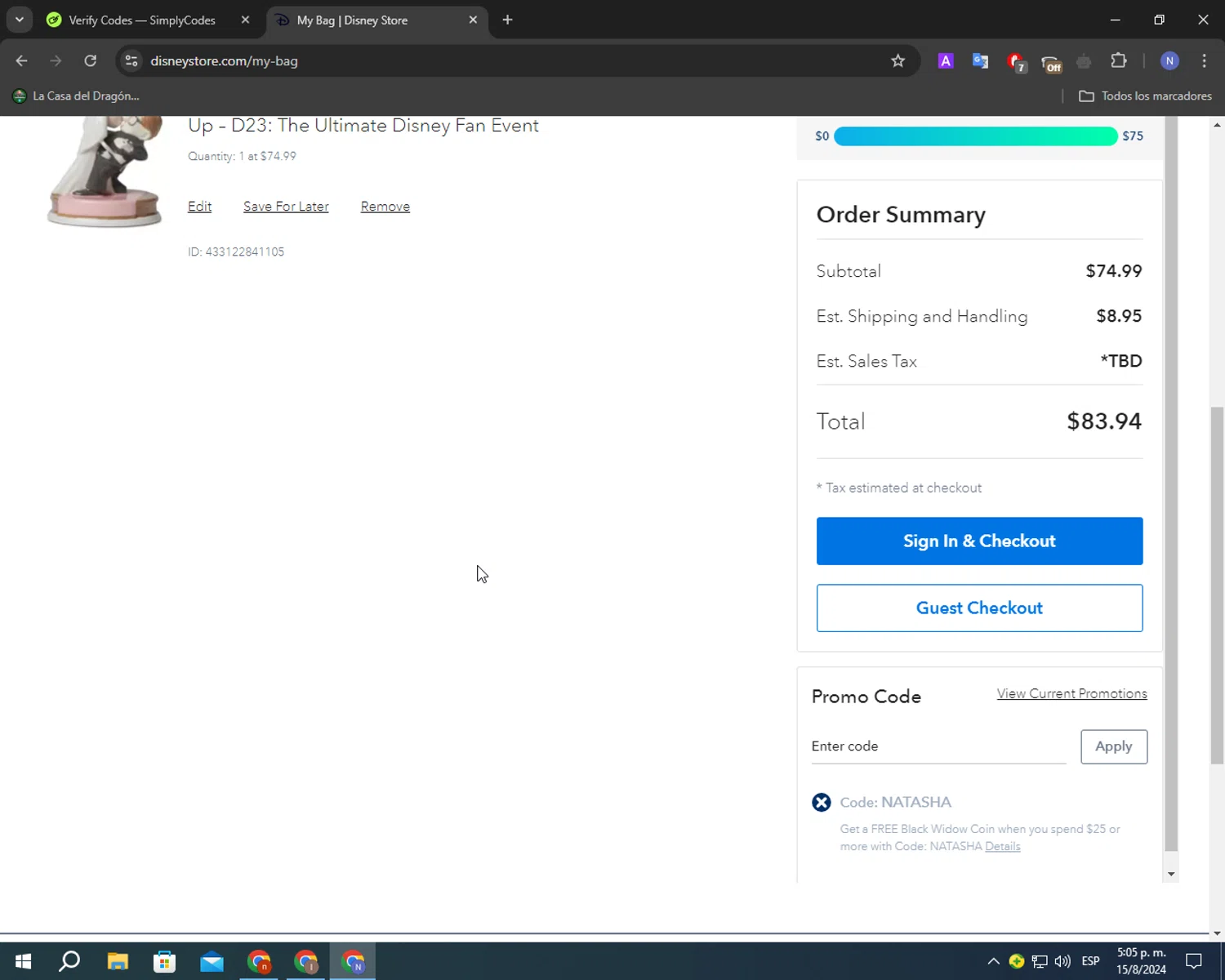Image resolution: width=1225 pixels, height=980 pixels.
Task: Open the extension showing Off badge
Action: point(1051,63)
